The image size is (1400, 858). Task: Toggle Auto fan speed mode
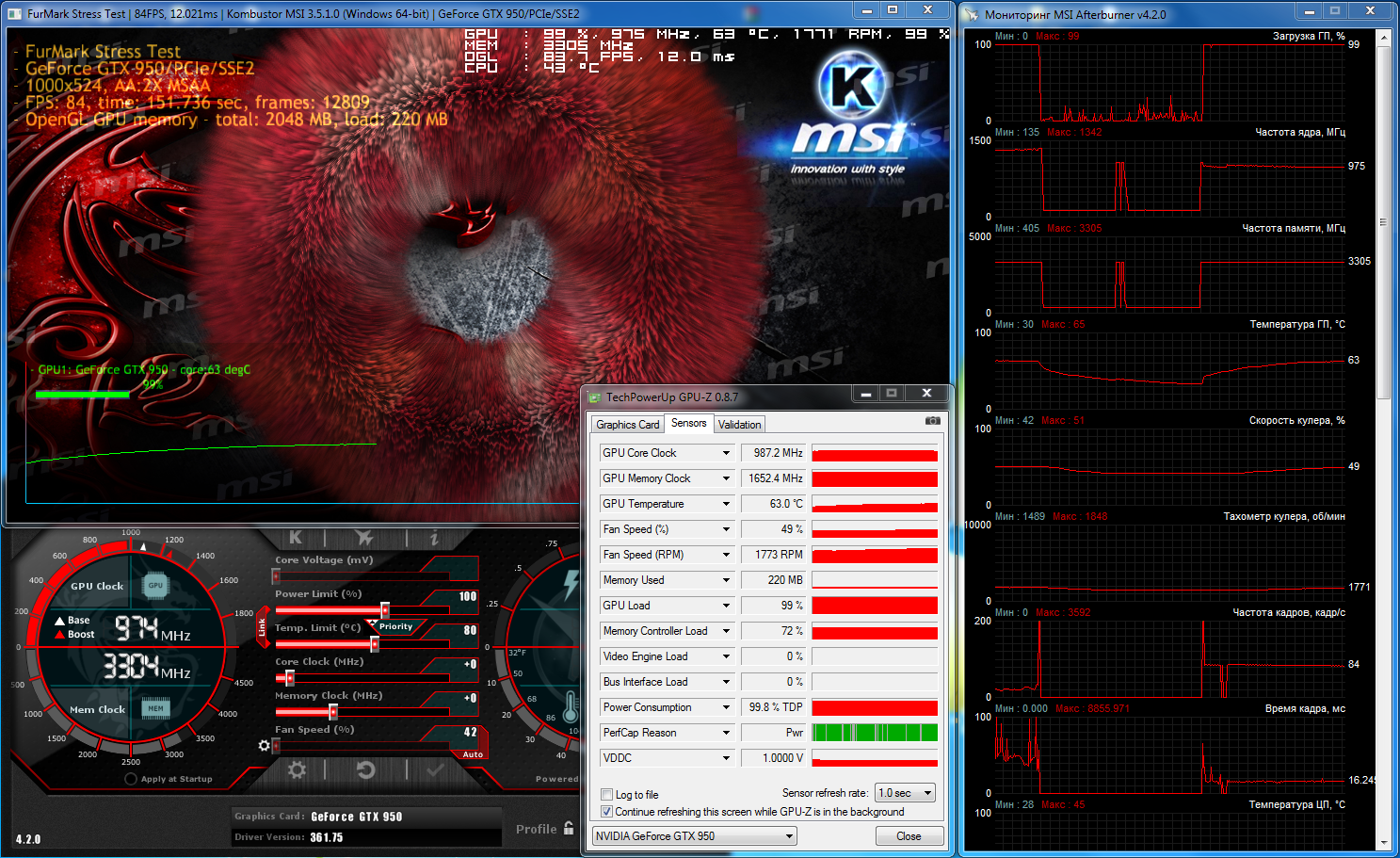point(473,754)
